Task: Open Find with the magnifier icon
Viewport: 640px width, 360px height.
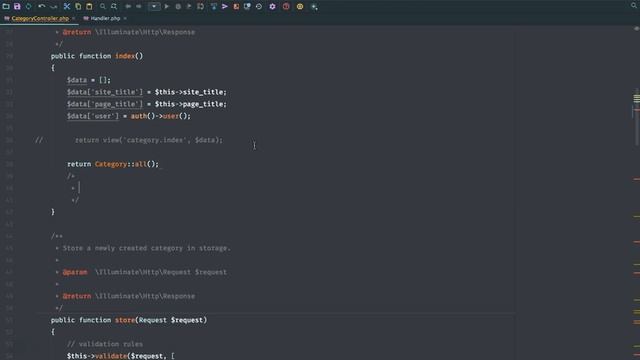Action: (103, 7)
